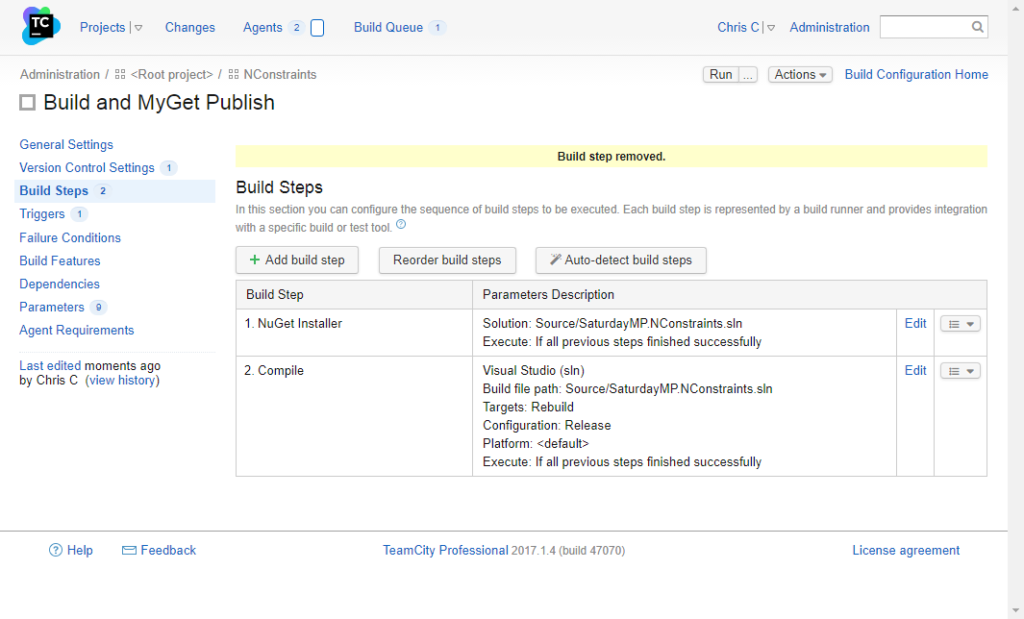Click the search magnifier icon
This screenshot has height=619, width=1024.
(x=977, y=27)
